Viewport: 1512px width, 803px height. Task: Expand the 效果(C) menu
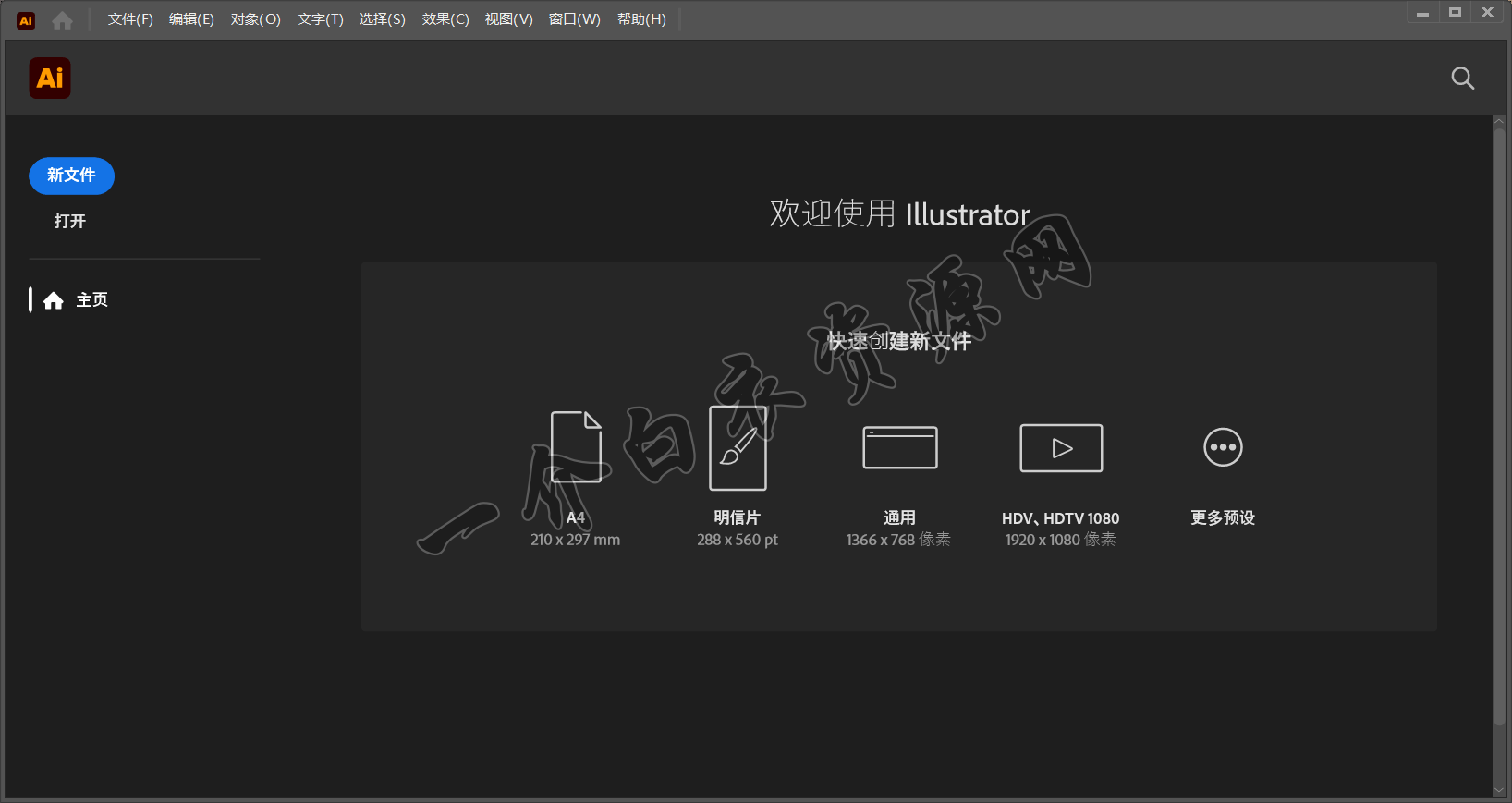coord(445,19)
